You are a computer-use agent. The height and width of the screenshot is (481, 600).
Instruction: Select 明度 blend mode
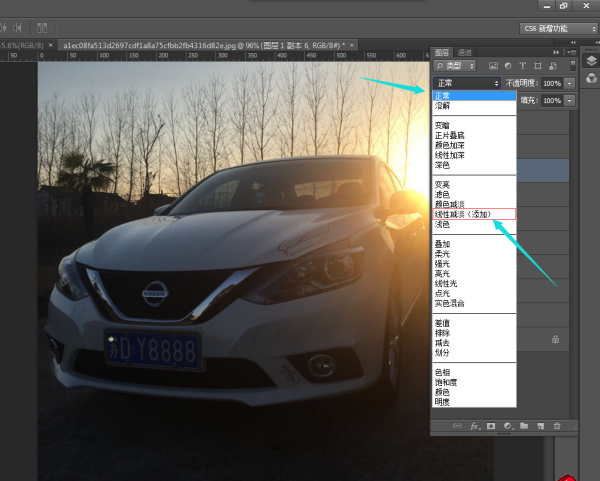pyautogui.click(x=474, y=402)
